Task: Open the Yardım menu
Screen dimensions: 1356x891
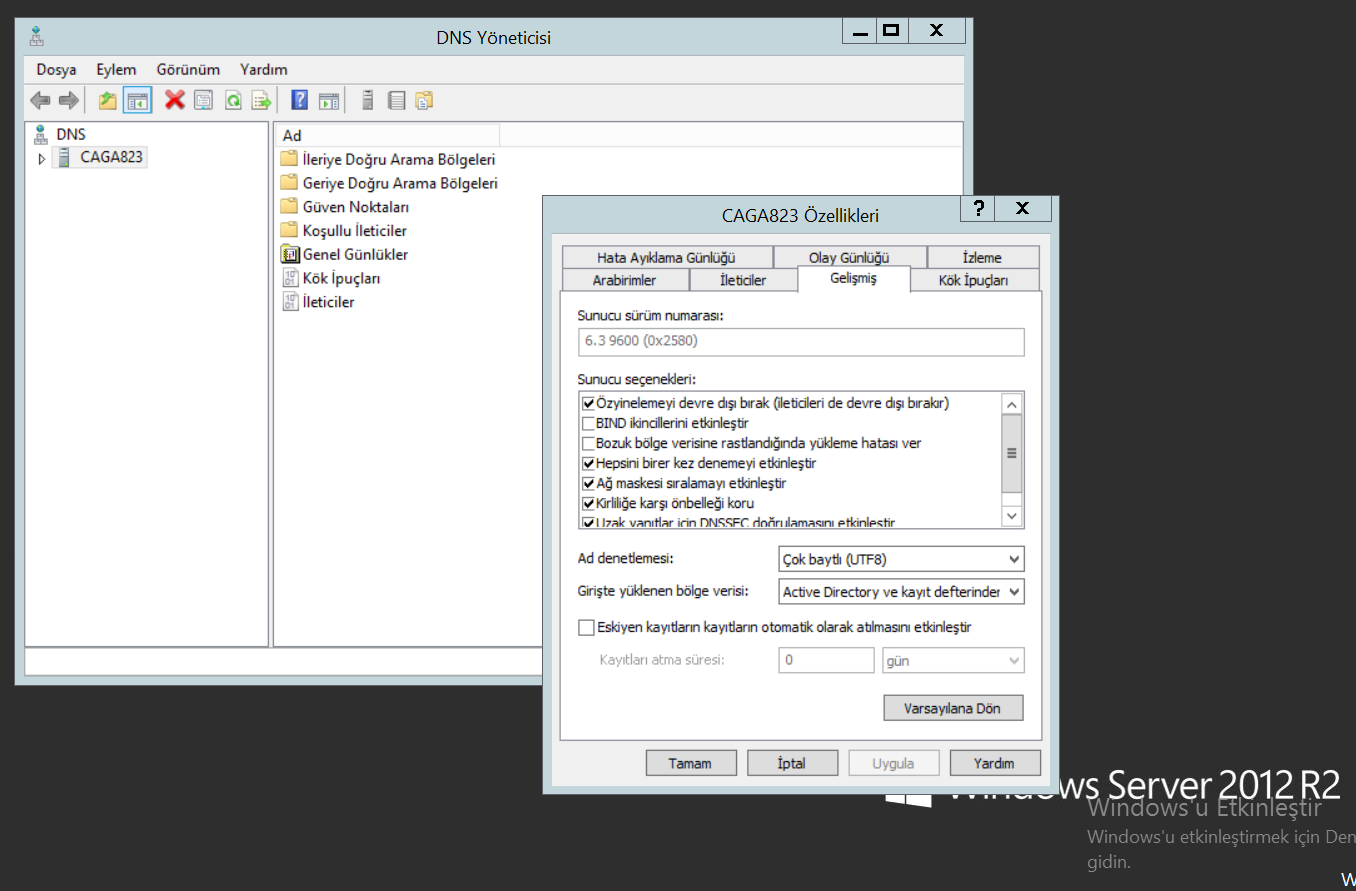Action: (x=264, y=69)
